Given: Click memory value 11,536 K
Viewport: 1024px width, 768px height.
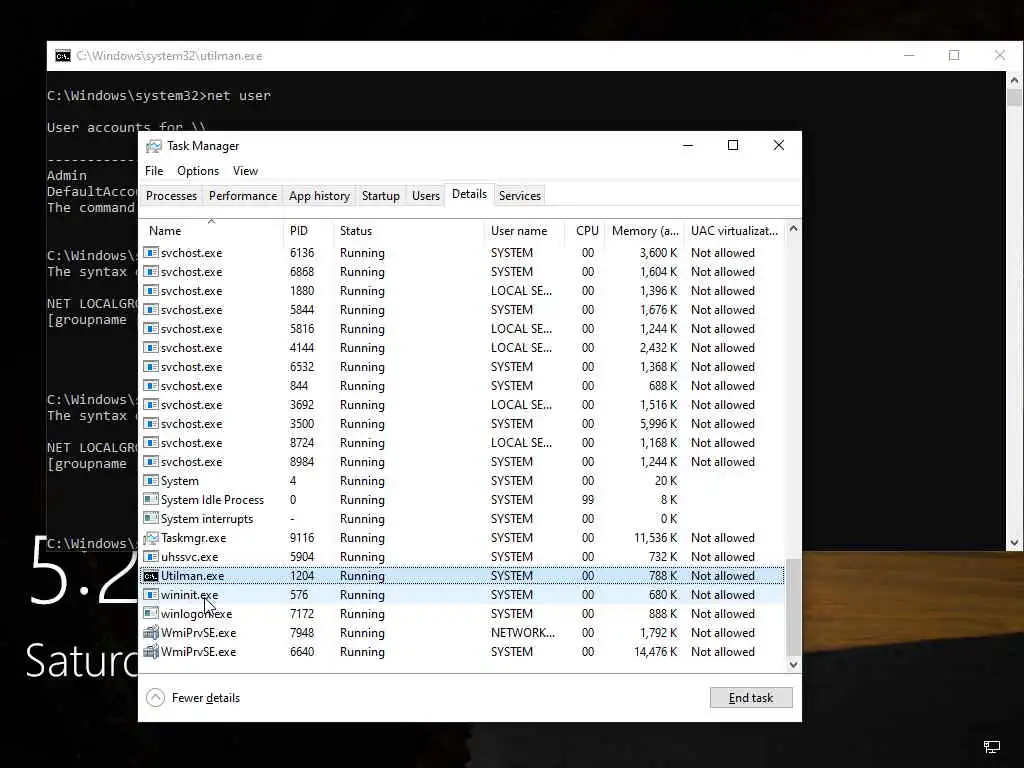Looking at the screenshot, I should pyautogui.click(x=656, y=538).
